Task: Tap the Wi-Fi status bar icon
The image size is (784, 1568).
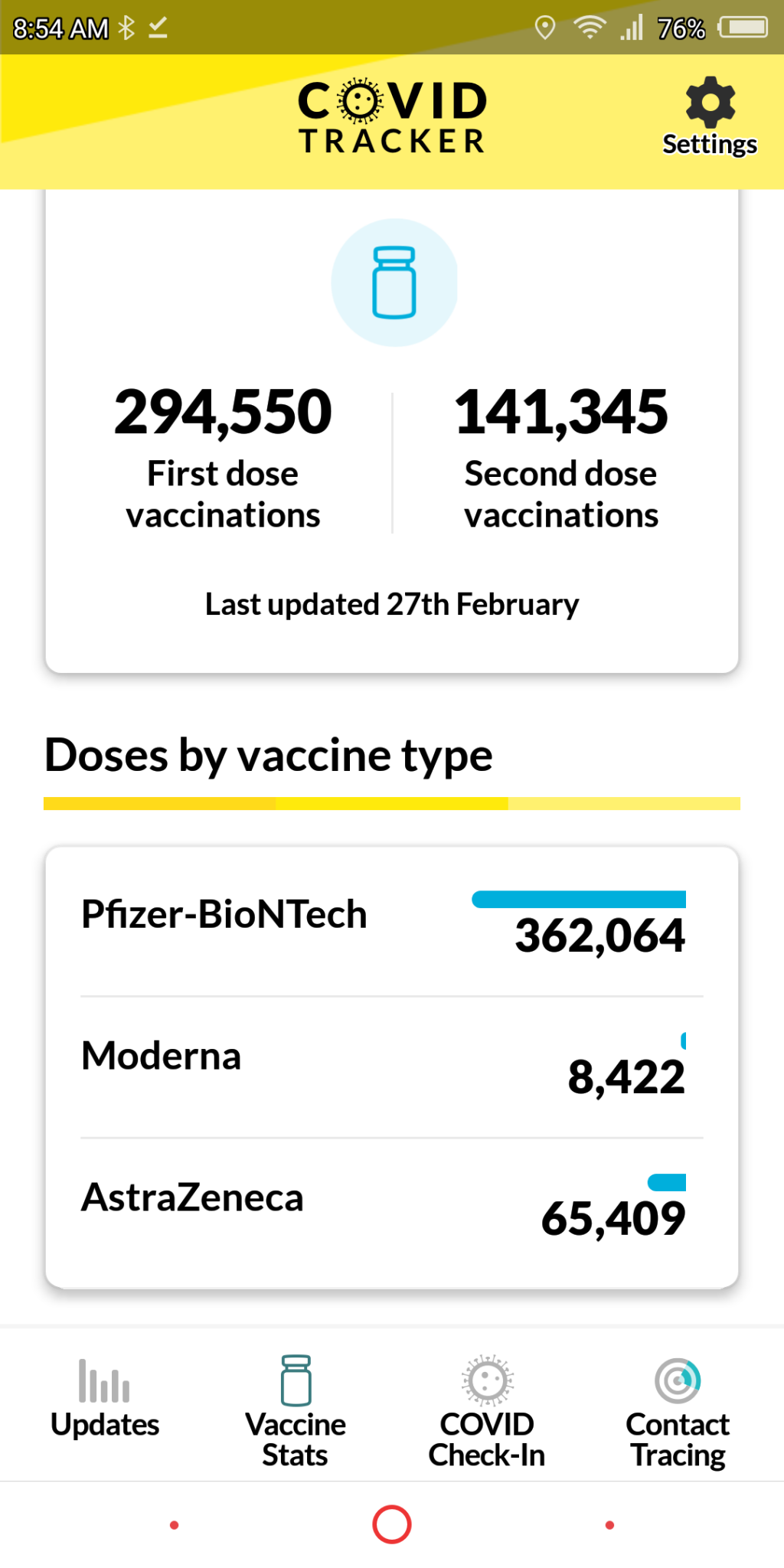Action: [x=590, y=28]
